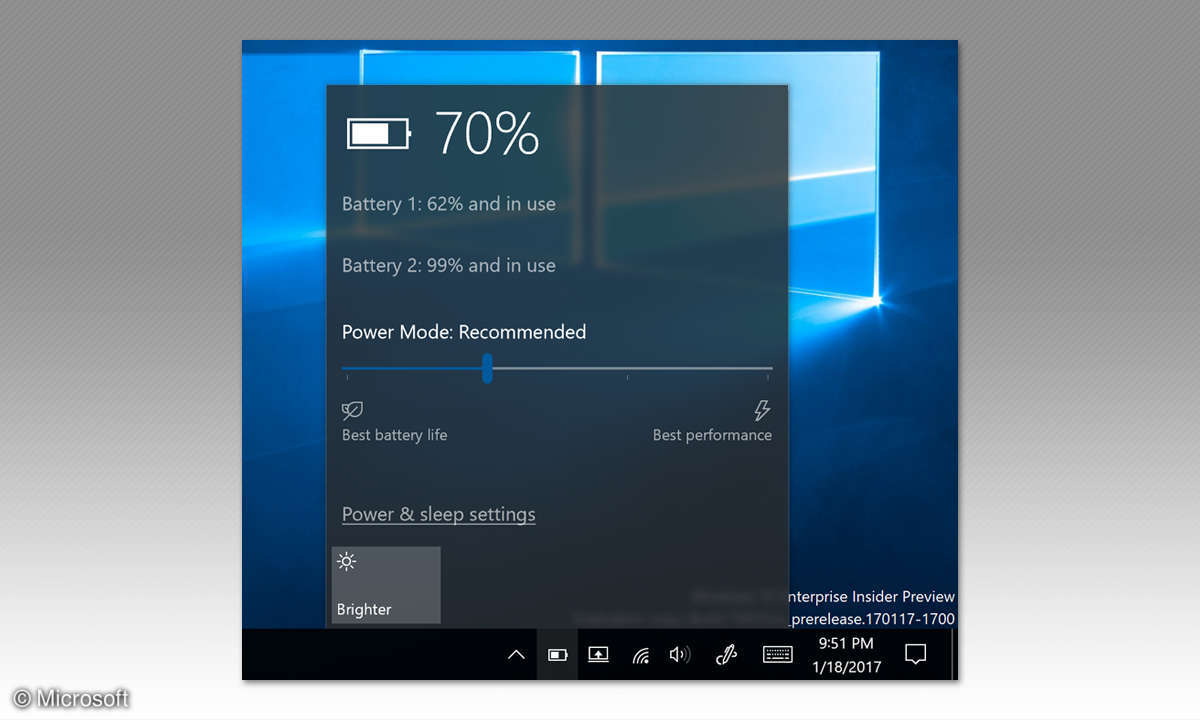Click 'Battery 2: 99% and in use'
Viewport: 1200px width, 720px height.
pyautogui.click(x=449, y=265)
